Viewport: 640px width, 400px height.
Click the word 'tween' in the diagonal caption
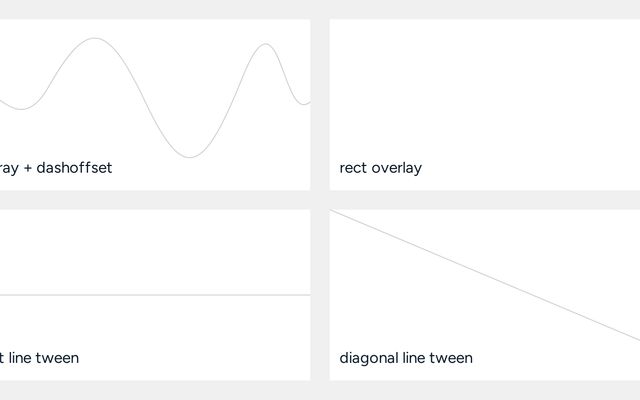[451, 358]
